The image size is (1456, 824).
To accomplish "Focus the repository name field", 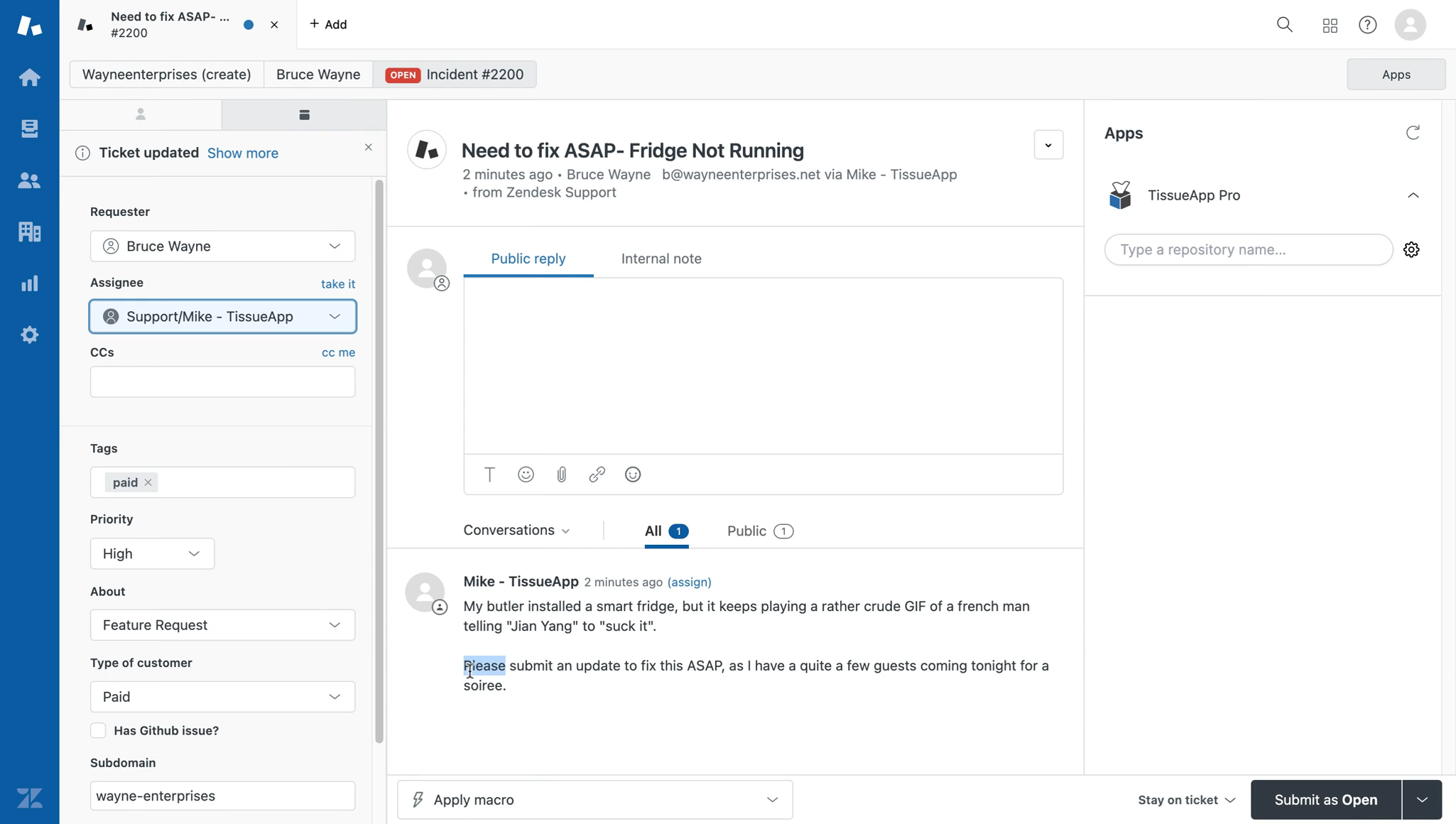I will click(1249, 249).
